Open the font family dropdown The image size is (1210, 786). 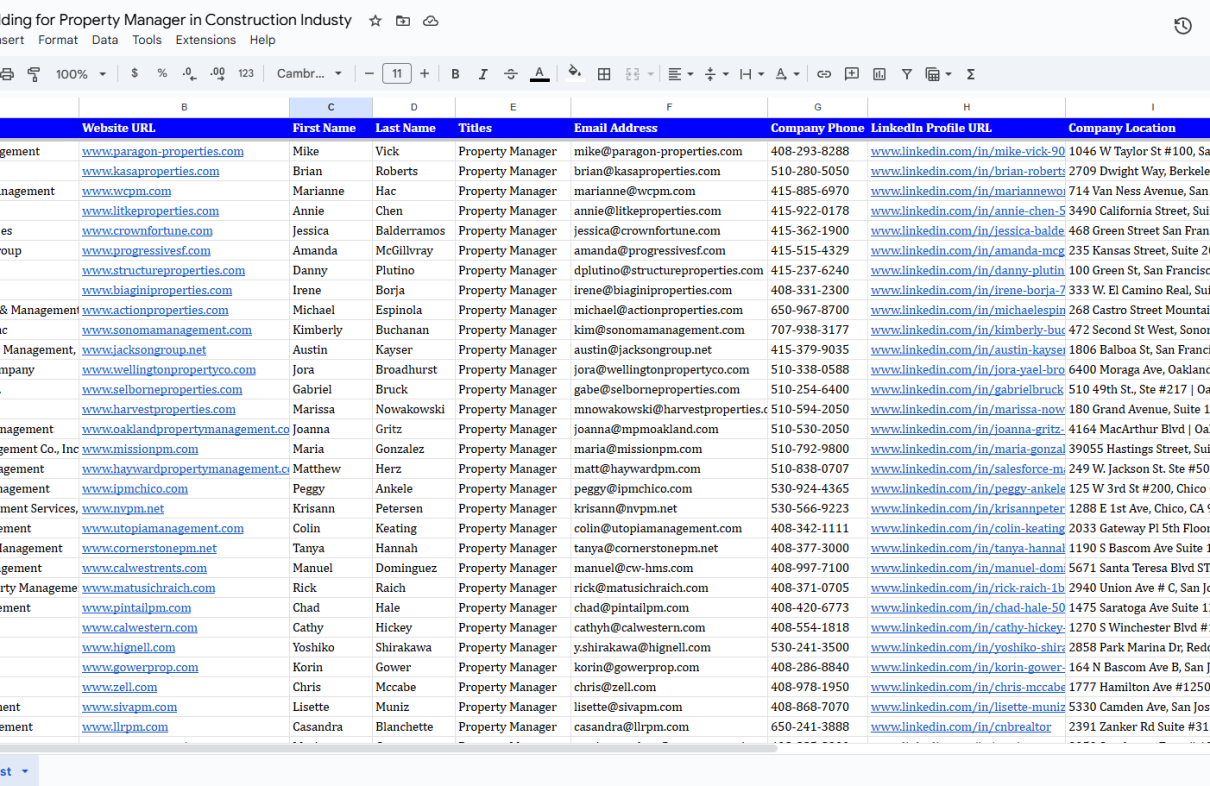pyautogui.click(x=310, y=74)
